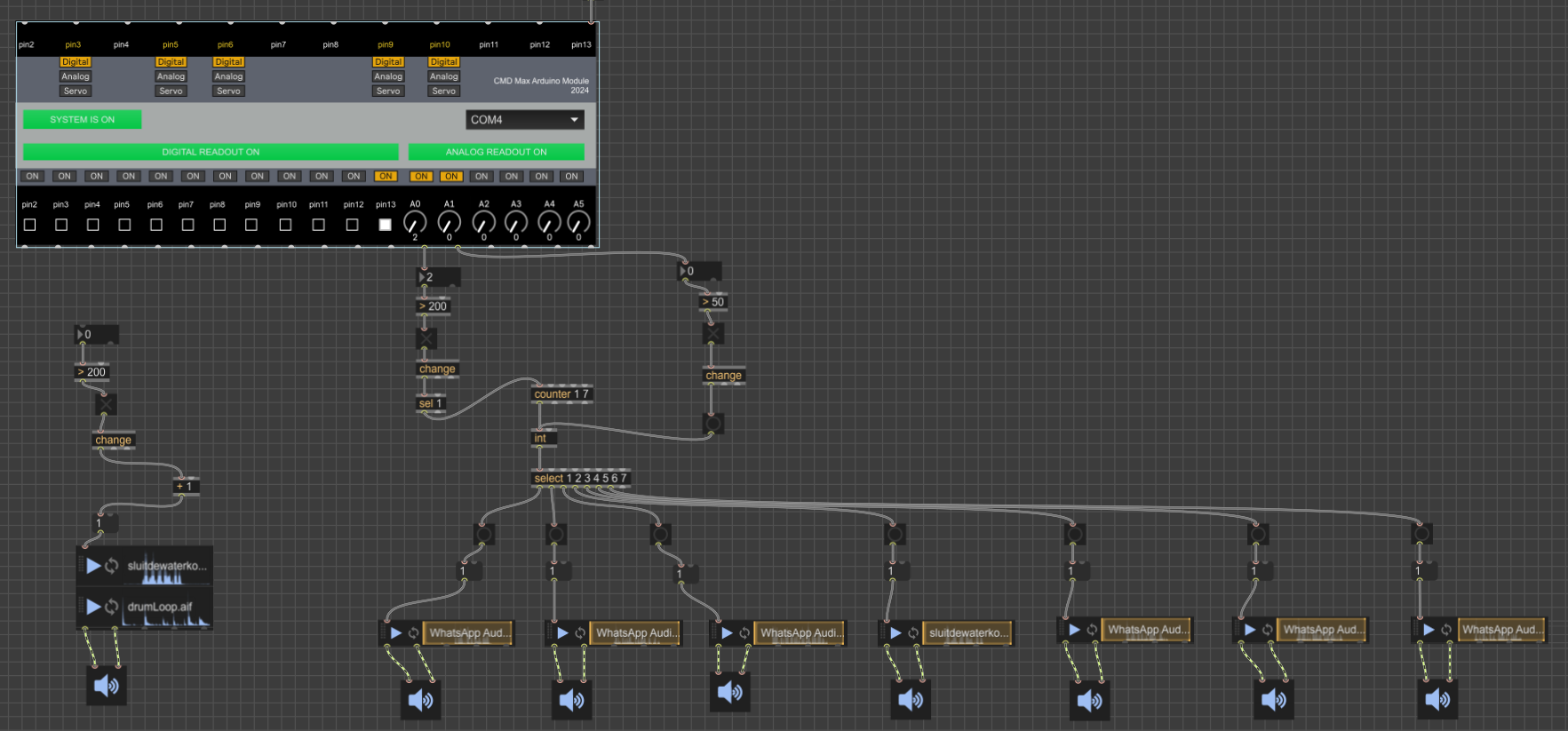Click the highlighted ON button above pin13

386,176
